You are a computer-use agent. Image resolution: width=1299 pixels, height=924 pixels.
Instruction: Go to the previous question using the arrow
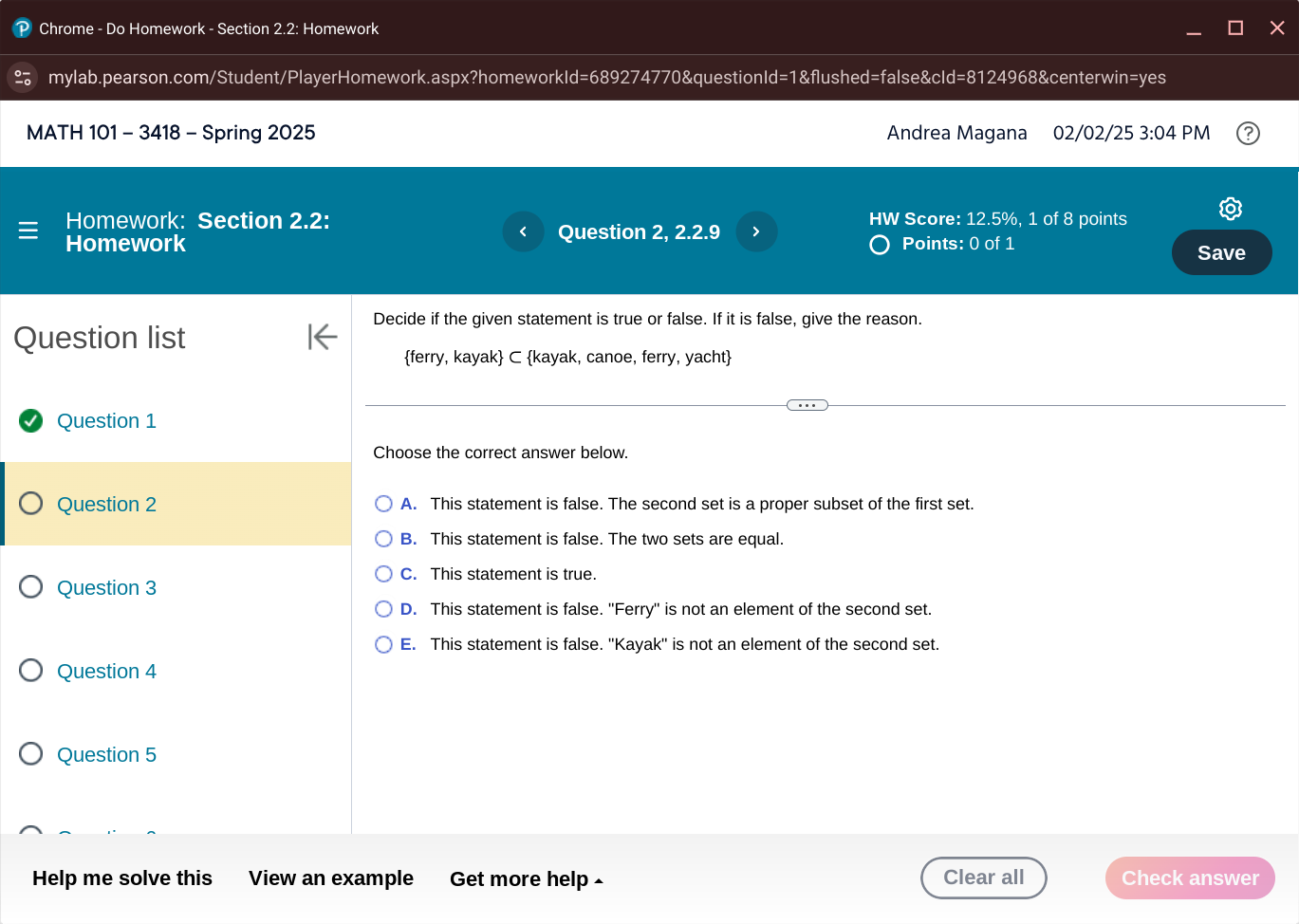tap(523, 231)
